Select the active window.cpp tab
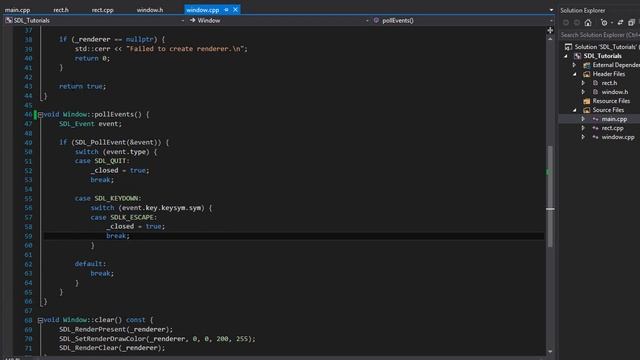The width and height of the screenshot is (640, 360). click(x=202, y=10)
